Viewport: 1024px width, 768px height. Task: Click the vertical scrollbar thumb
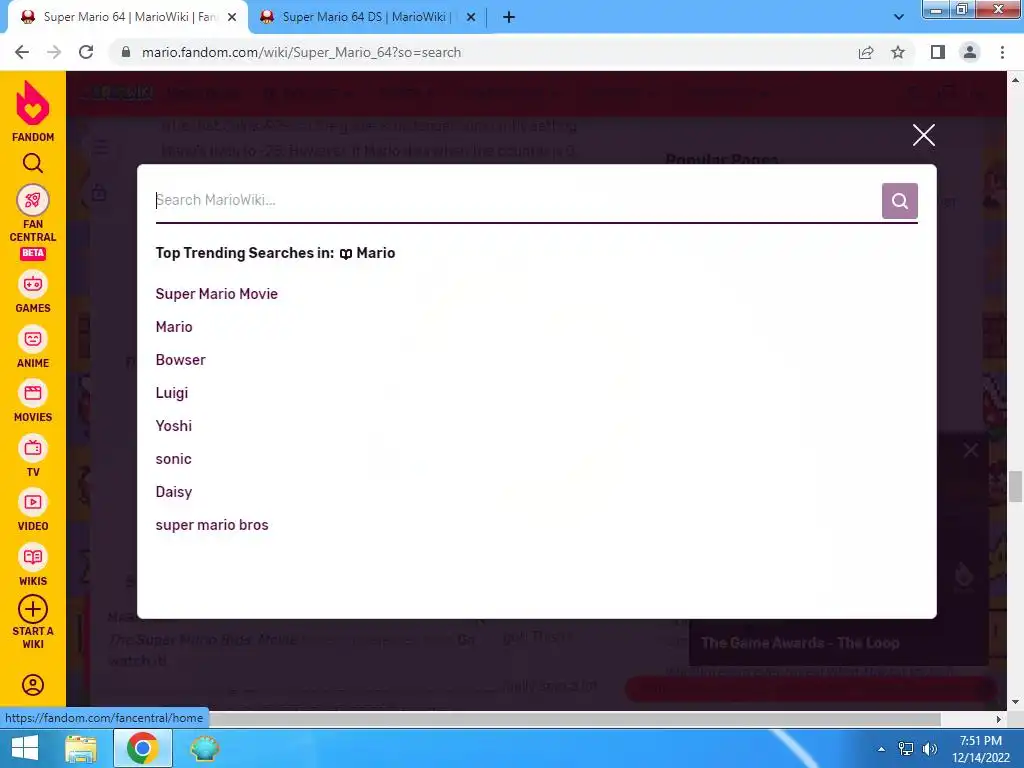[x=1015, y=486]
